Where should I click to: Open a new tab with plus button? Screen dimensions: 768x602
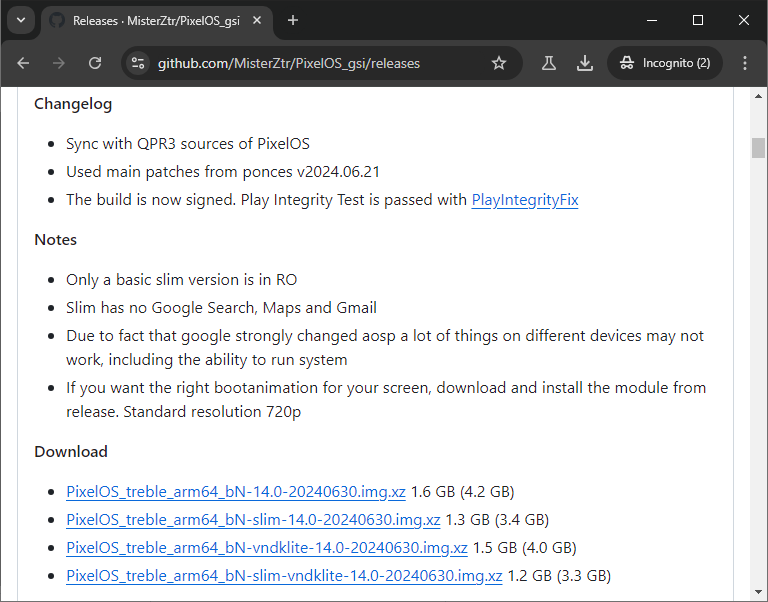pos(293,21)
